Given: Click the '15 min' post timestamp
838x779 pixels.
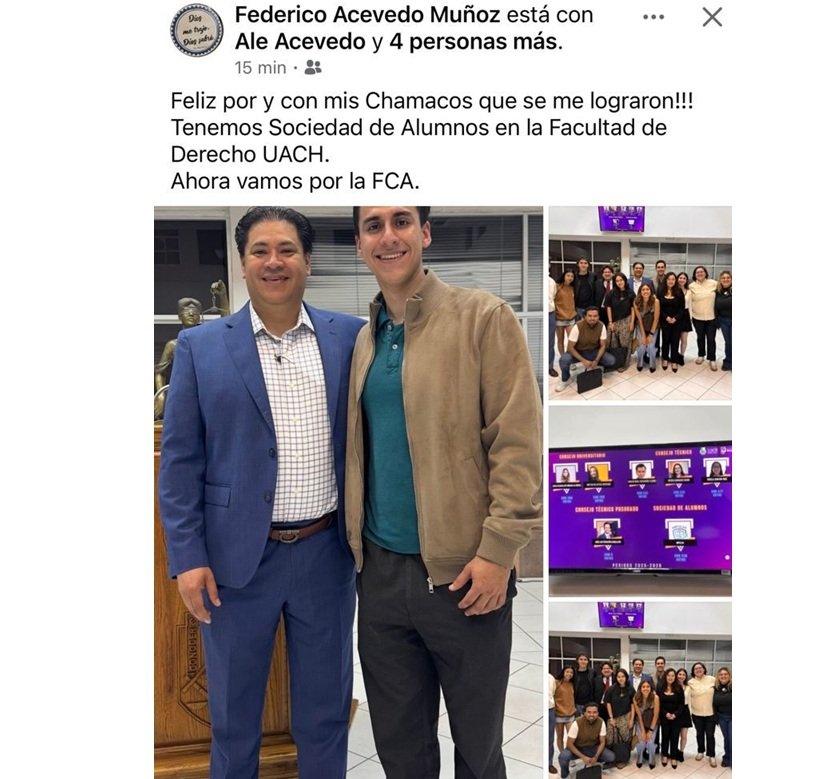Looking at the screenshot, I should (260, 67).
